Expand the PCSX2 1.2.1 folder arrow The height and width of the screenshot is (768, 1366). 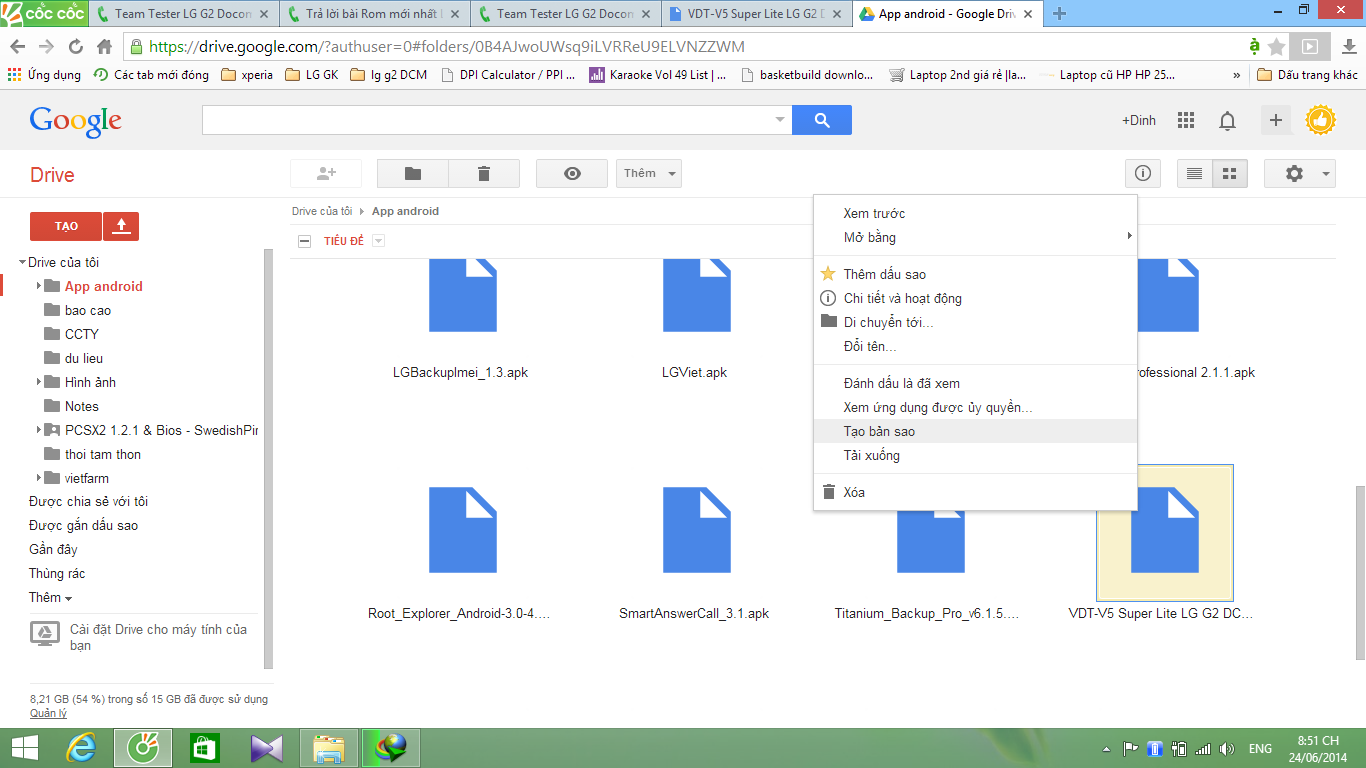[39, 430]
